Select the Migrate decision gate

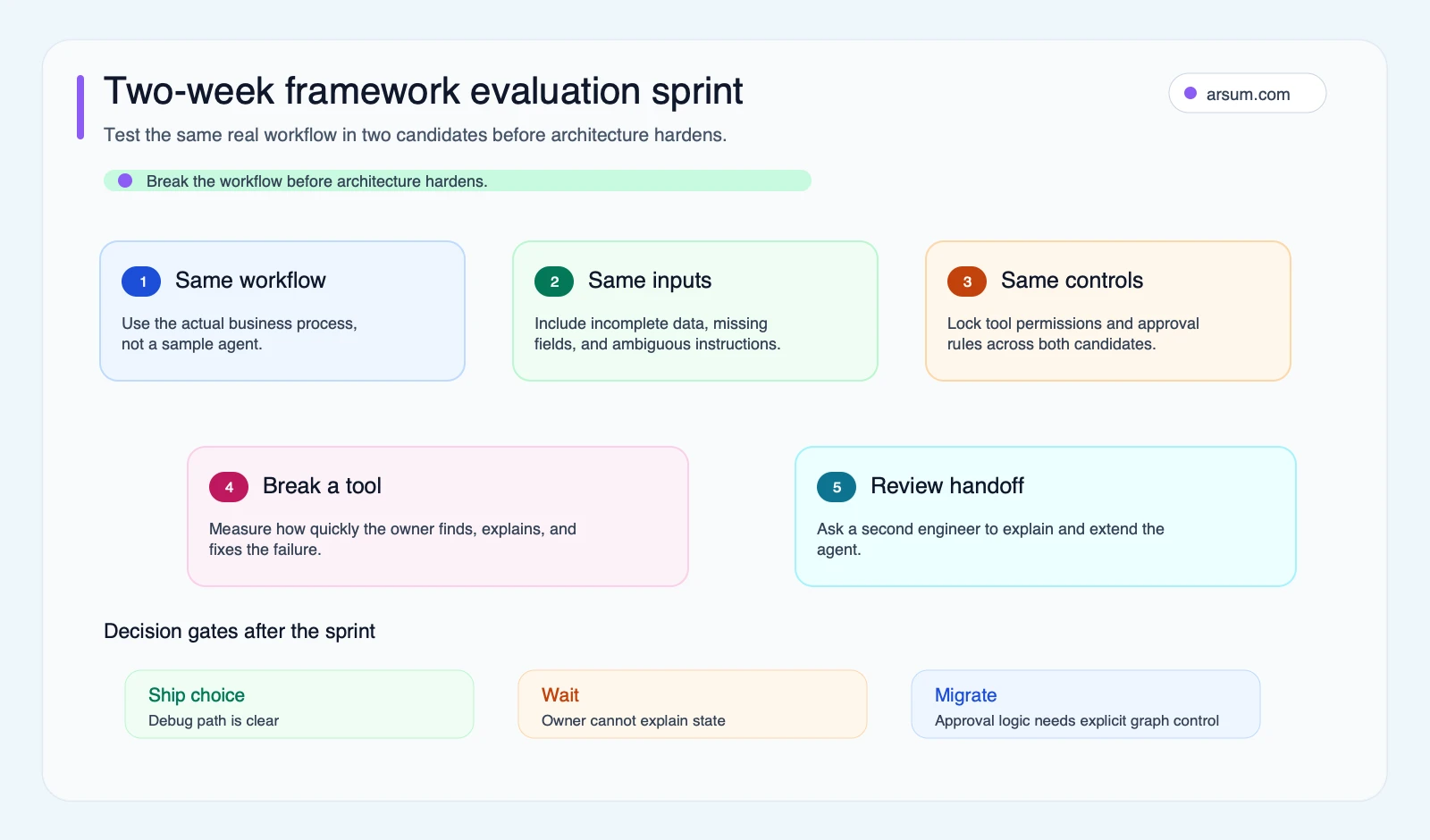pos(1086,704)
